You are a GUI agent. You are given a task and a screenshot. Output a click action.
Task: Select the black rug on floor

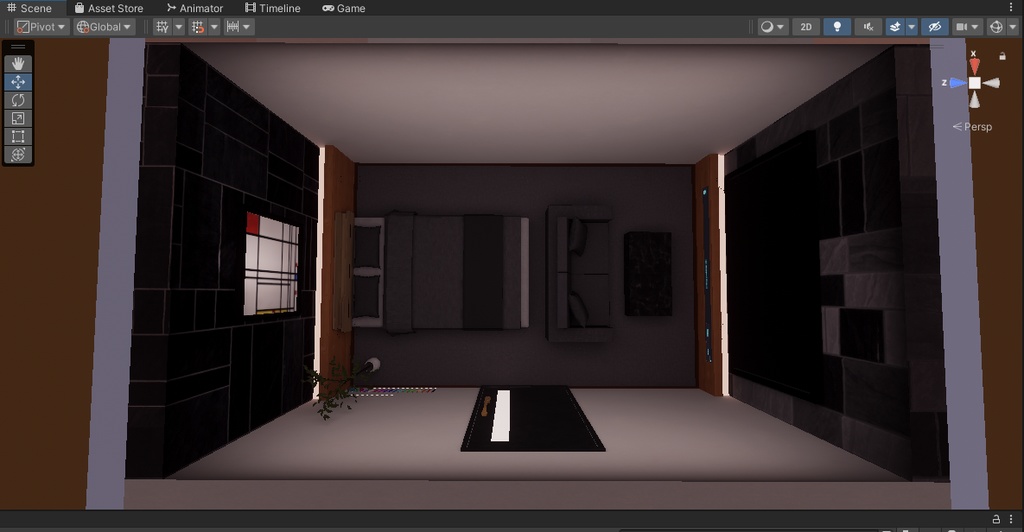coord(533,418)
